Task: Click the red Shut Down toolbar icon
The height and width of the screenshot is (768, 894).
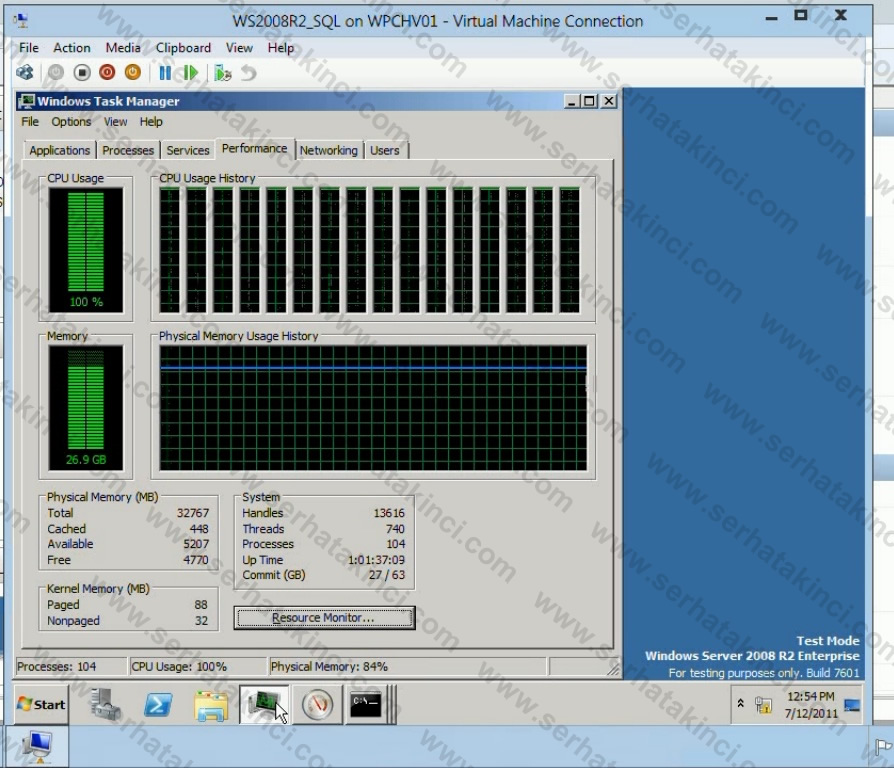Action: tap(107, 72)
